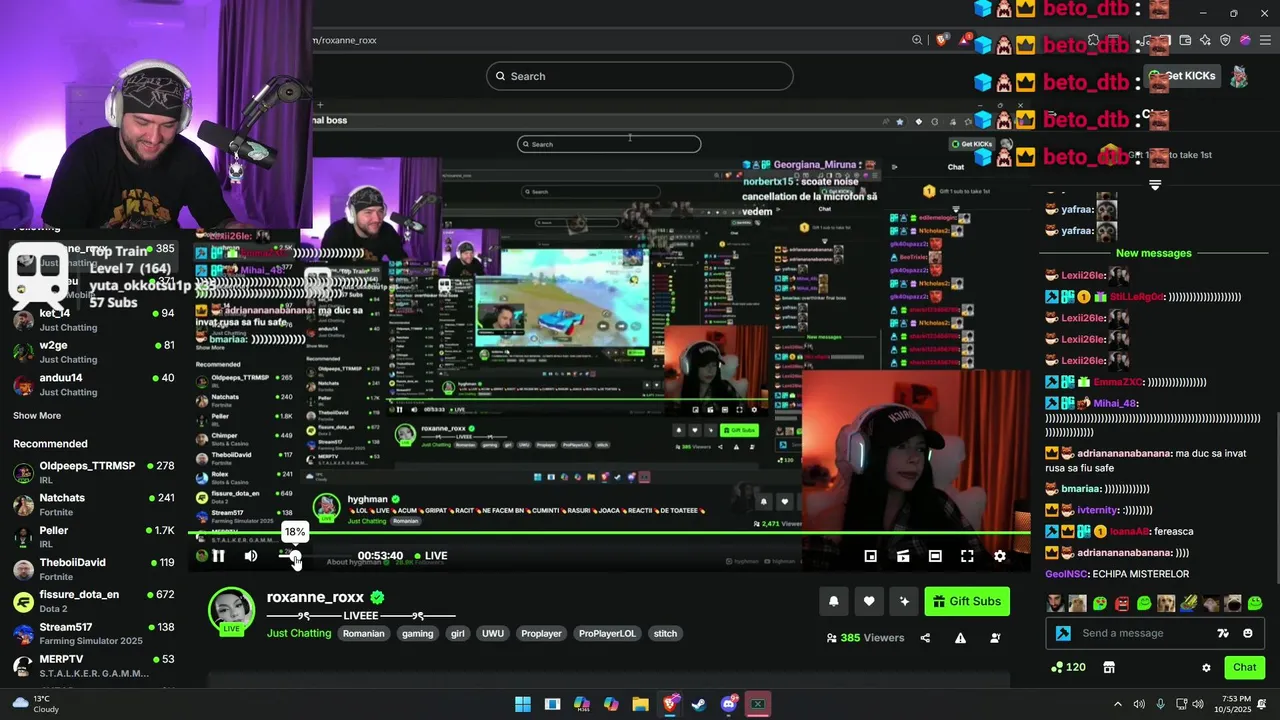This screenshot has height=720, width=1280.
Task: Click the Search box in Kick header
Action: pos(640,76)
